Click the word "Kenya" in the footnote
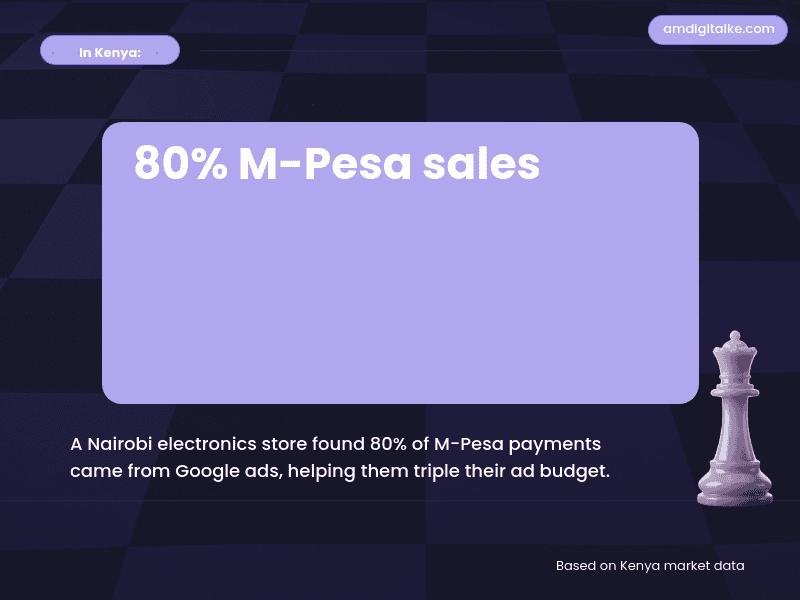Image resolution: width=800 pixels, height=600 pixels. click(640, 566)
